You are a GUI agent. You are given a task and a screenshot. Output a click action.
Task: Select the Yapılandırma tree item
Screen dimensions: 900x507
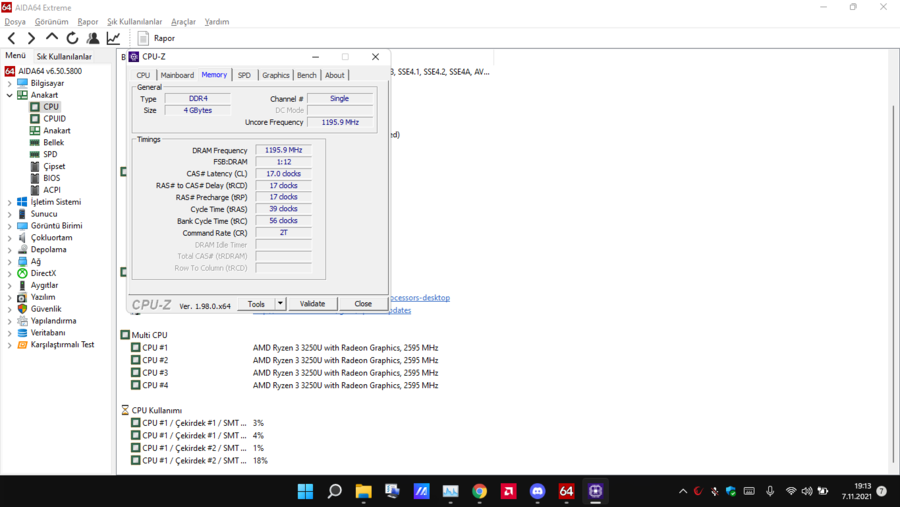click(53, 321)
